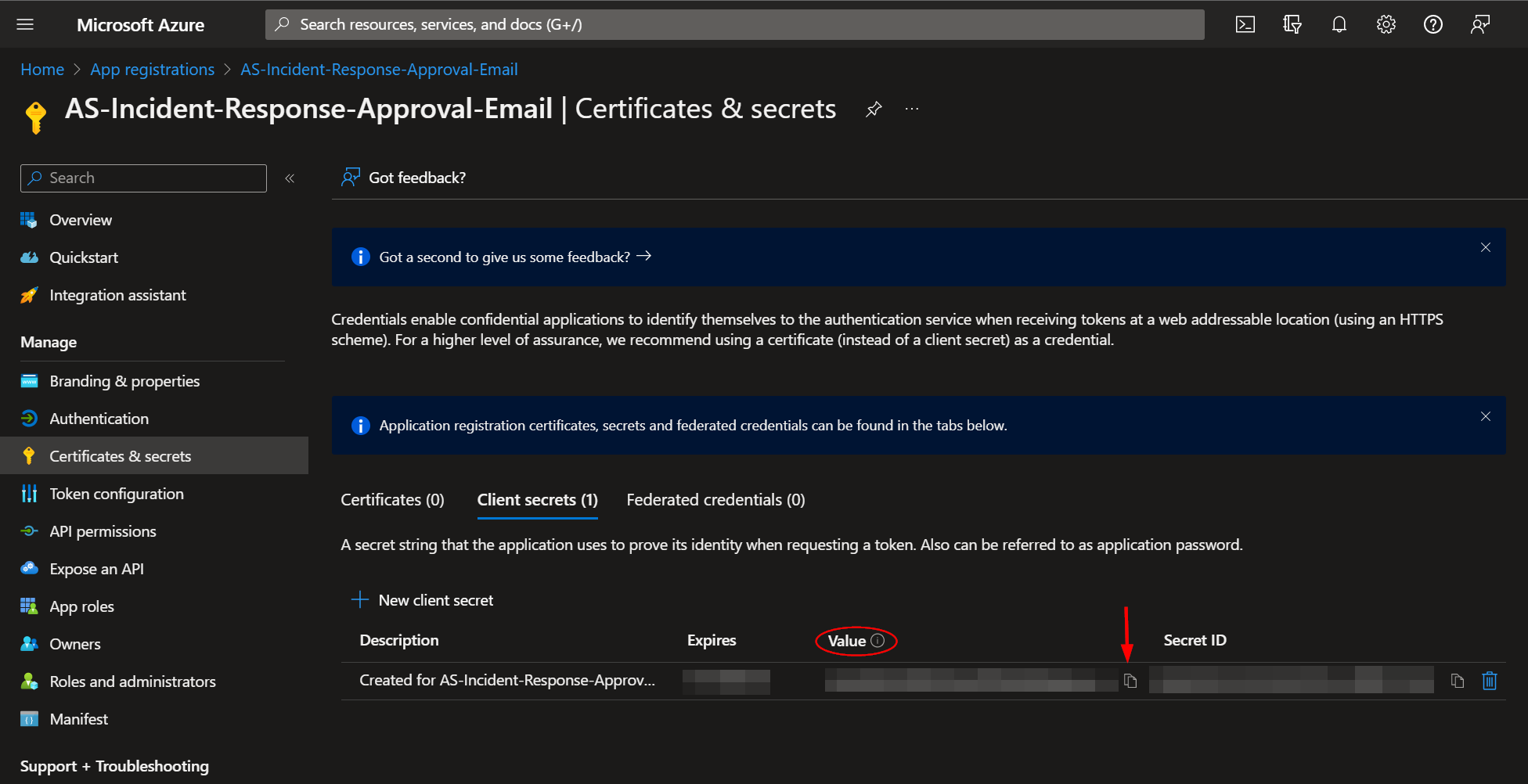Click the Microsoft Azure logo text

(x=140, y=25)
